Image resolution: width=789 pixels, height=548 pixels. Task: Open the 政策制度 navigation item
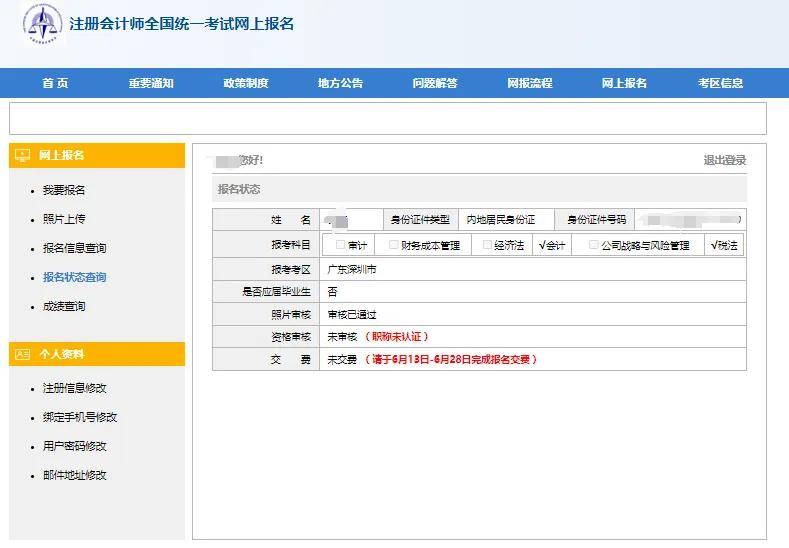pyautogui.click(x=246, y=83)
